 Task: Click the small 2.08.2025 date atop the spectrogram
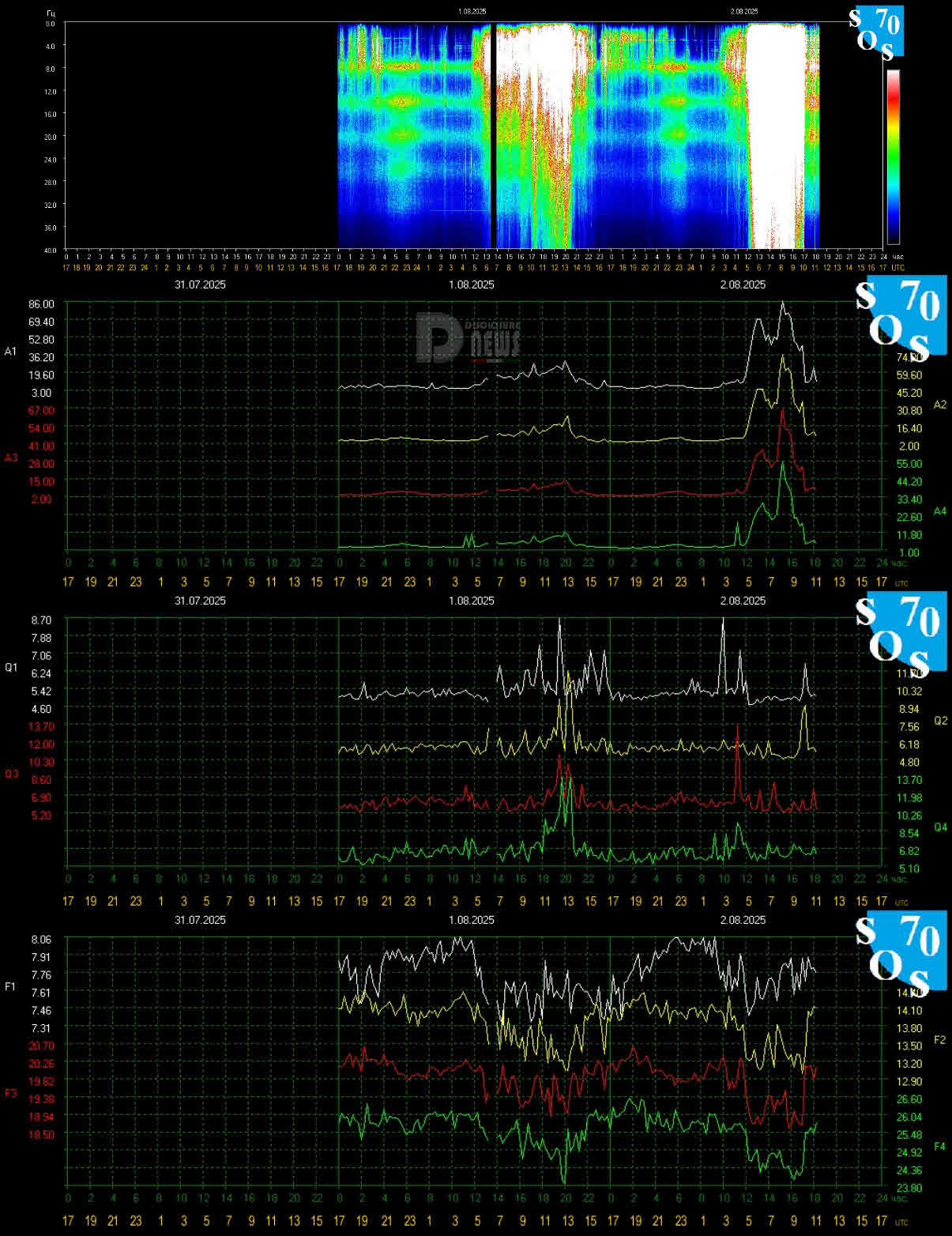(743, 12)
